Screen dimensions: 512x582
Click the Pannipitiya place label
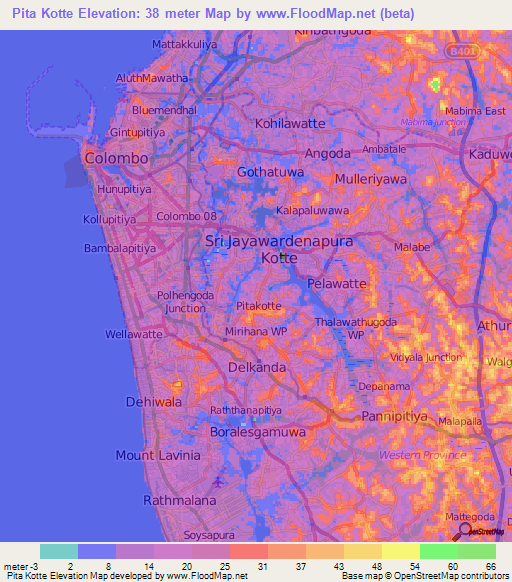point(395,416)
